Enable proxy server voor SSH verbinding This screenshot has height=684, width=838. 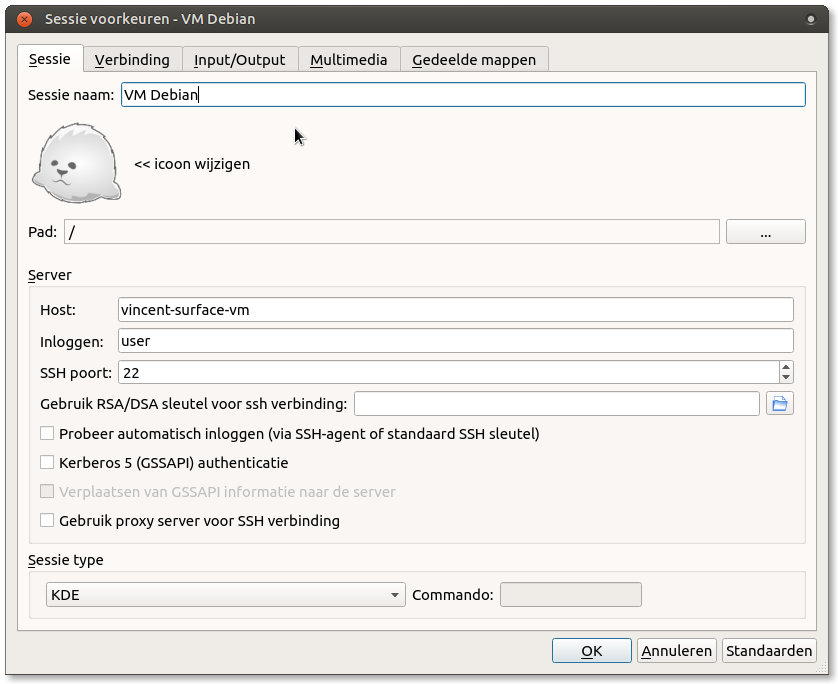point(47,521)
